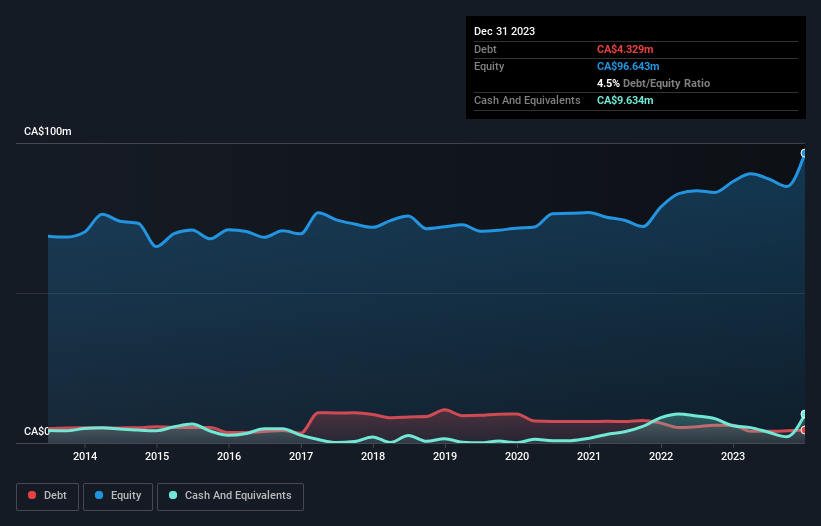The image size is (821, 526).
Task: Click the Equity tooltip row label
Action: 489,66
